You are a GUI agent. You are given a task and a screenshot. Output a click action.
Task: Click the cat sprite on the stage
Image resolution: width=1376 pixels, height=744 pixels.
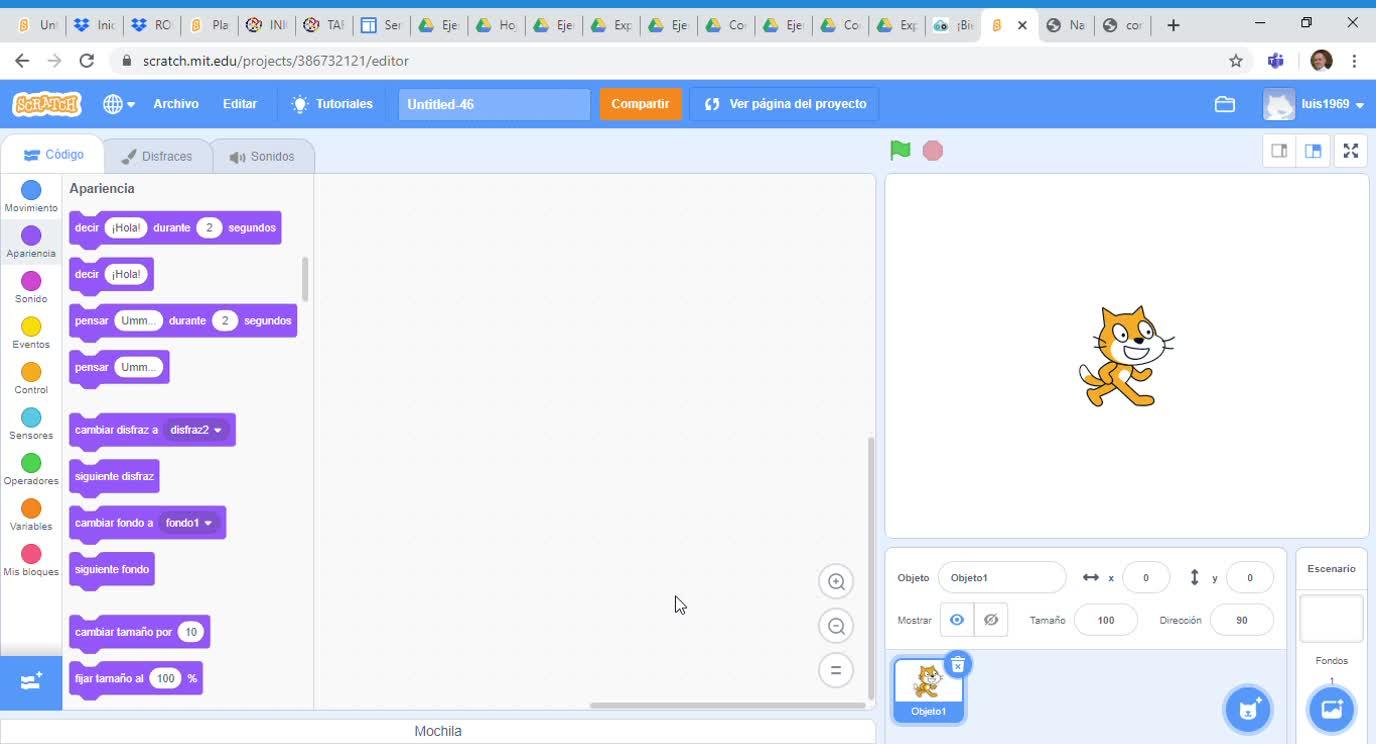1126,357
